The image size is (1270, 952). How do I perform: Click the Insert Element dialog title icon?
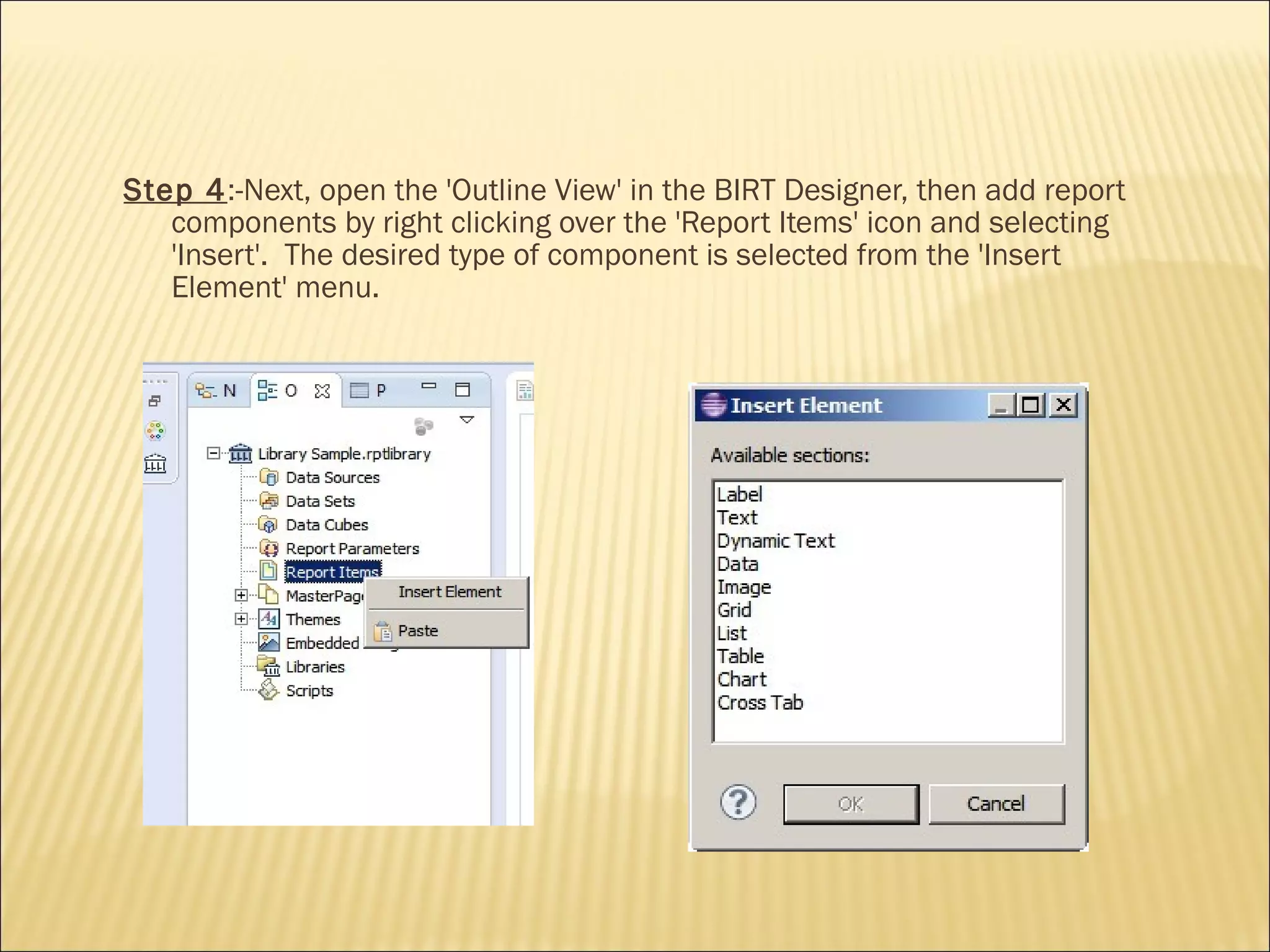713,405
